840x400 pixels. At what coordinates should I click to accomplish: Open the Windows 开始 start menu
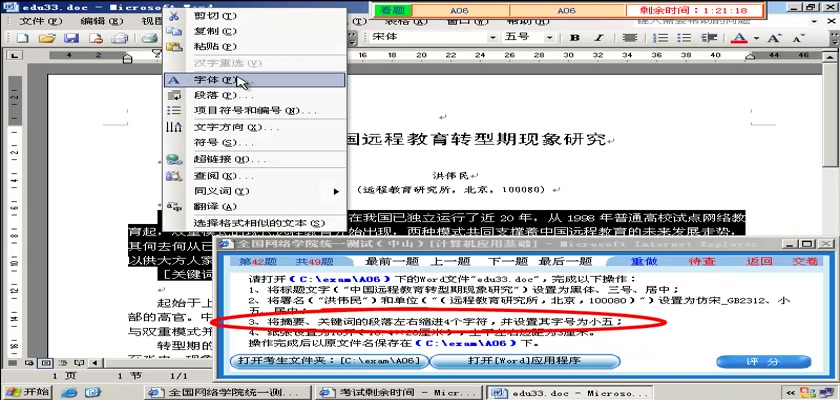pos(27,392)
